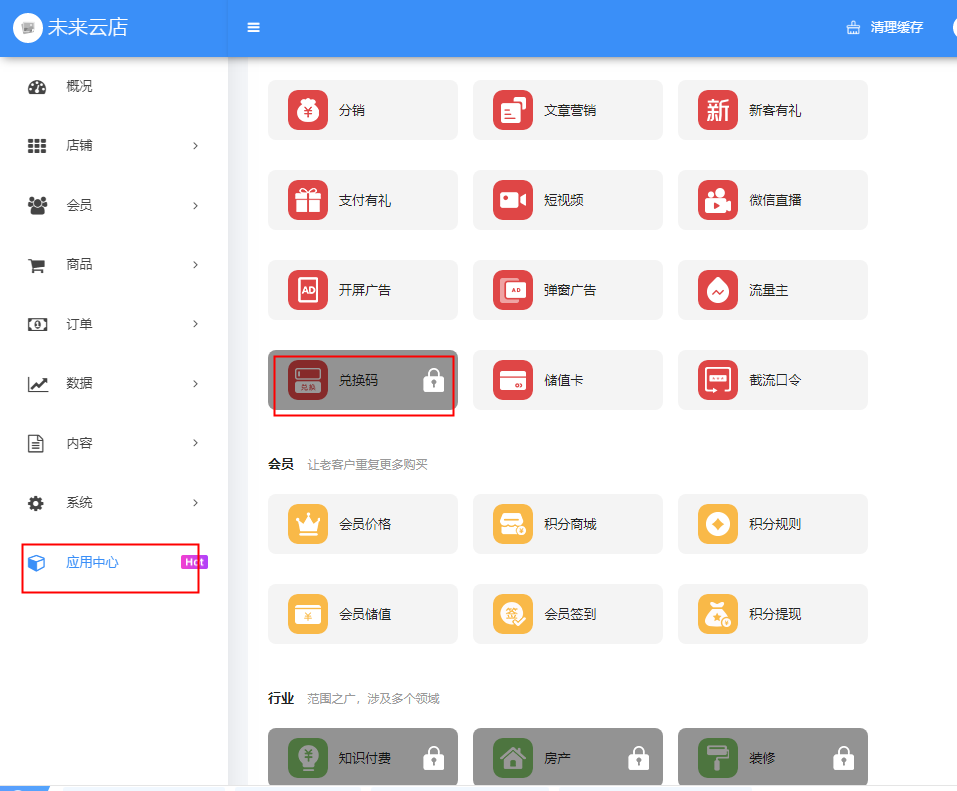Toggle the hamburger menu to collapse sidebar
The width and height of the screenshot is (957, 791).
[254, 28]
